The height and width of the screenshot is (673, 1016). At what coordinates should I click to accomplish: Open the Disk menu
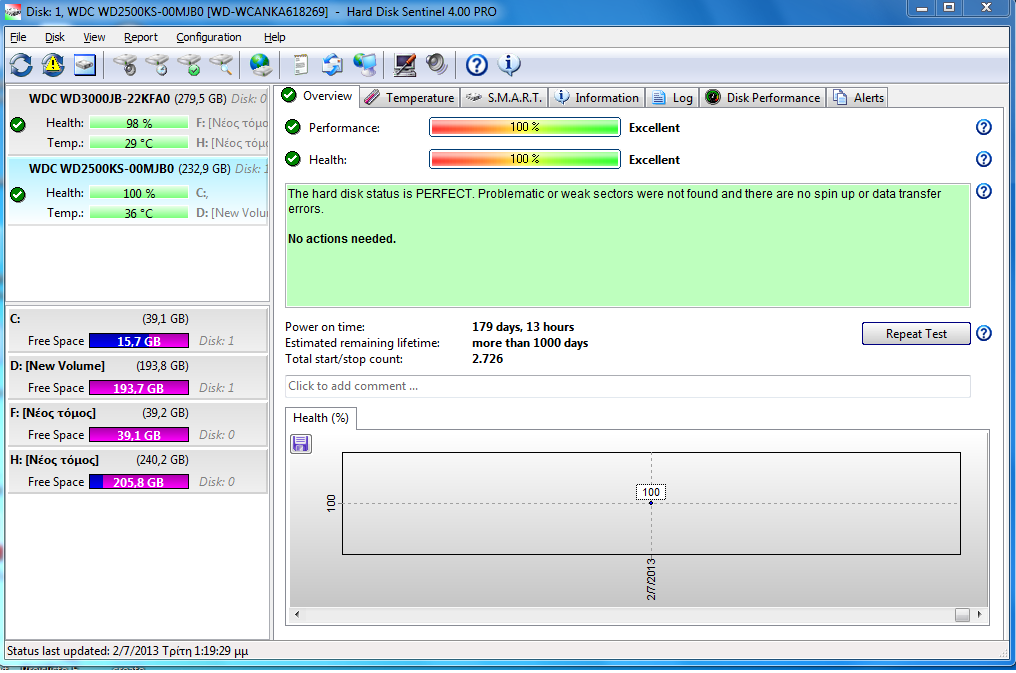[x=54, y=37]
